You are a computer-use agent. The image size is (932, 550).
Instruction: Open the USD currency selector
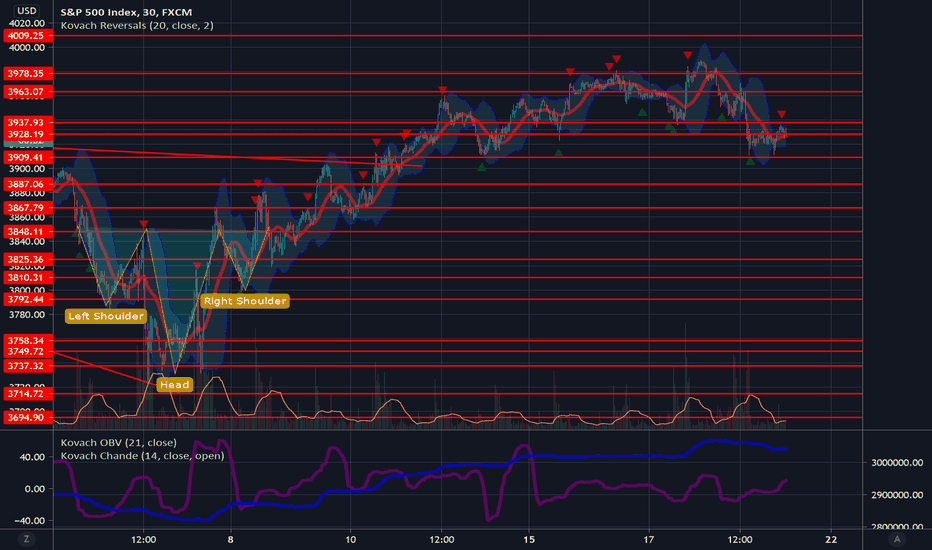[26, 10]
